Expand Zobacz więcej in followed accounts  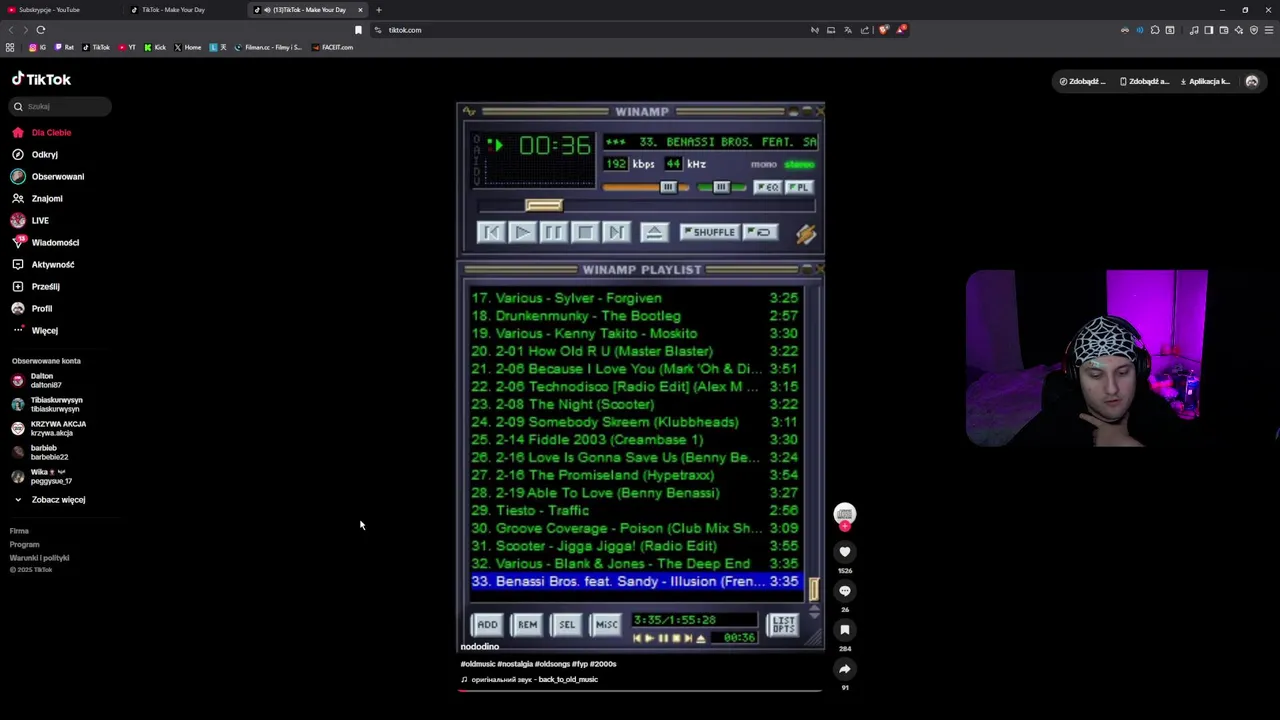point(48,500)
